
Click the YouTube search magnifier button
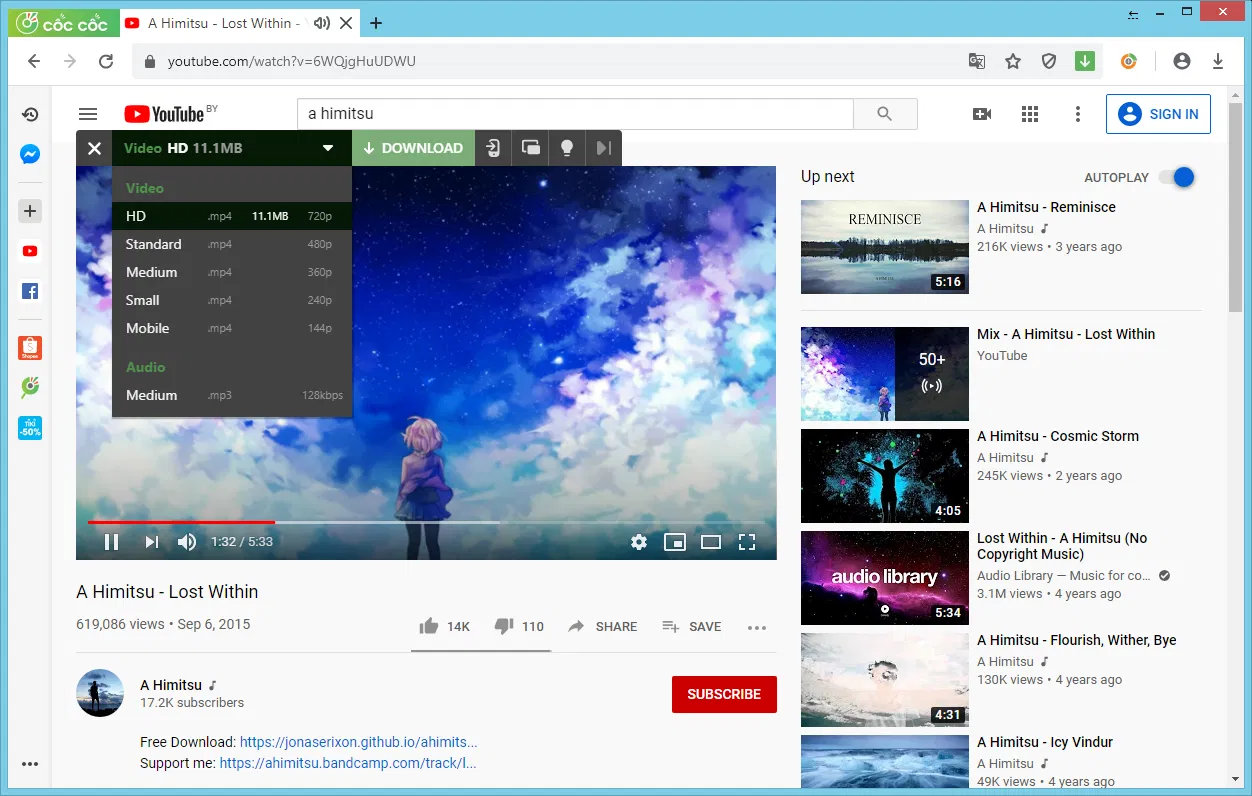tap(885, 114)
